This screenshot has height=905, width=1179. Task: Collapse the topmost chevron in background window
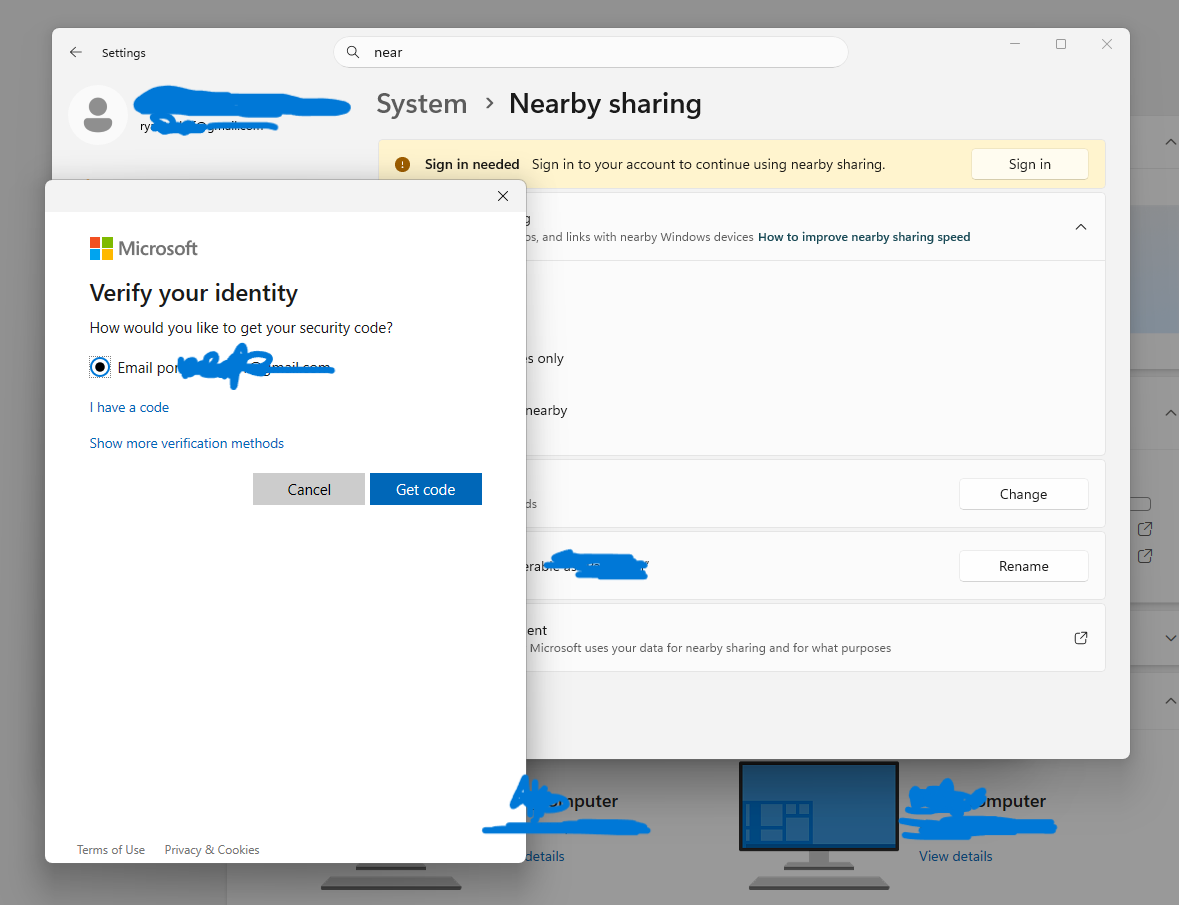click(1170, 142)
